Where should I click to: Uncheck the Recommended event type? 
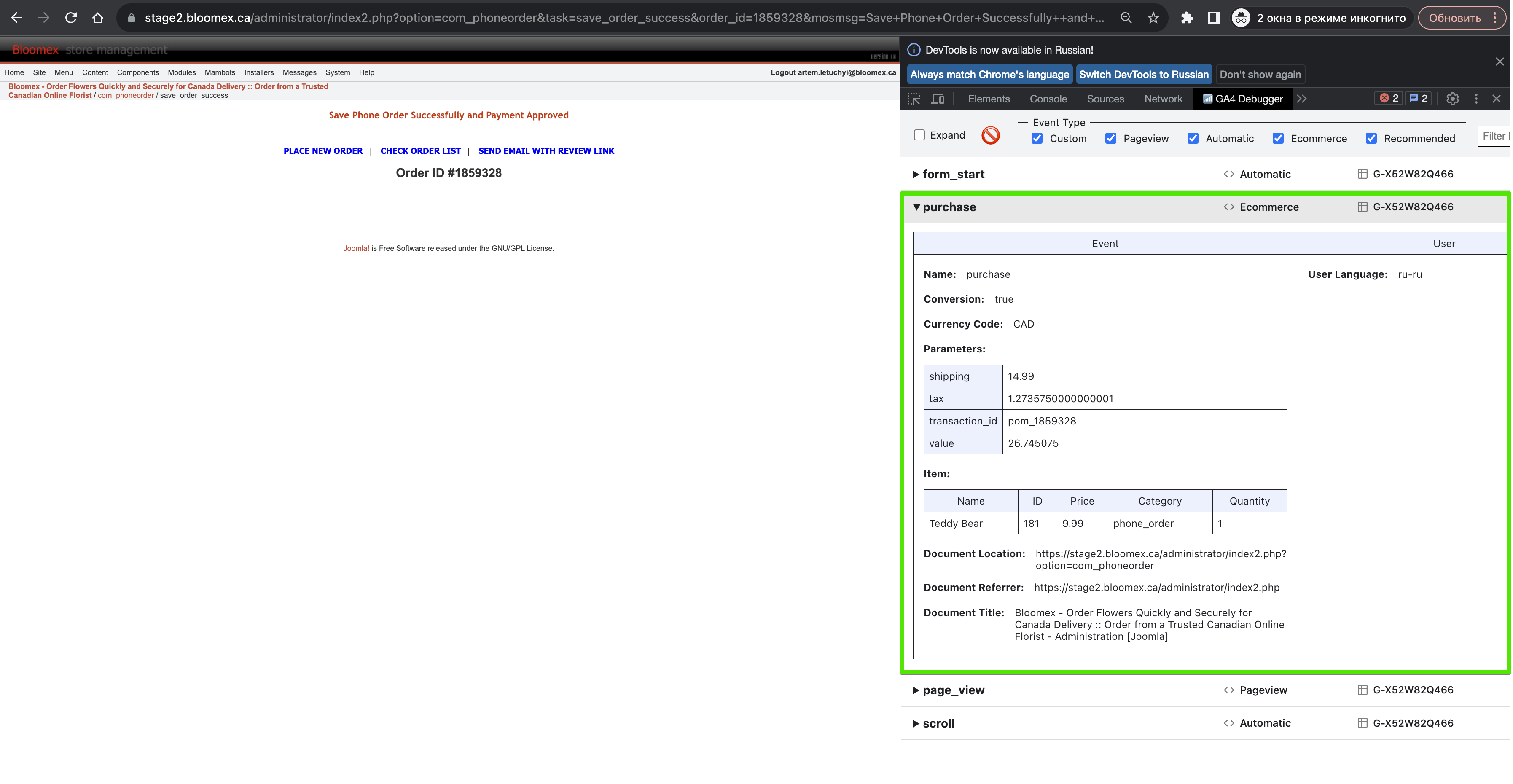(1371, 139)
